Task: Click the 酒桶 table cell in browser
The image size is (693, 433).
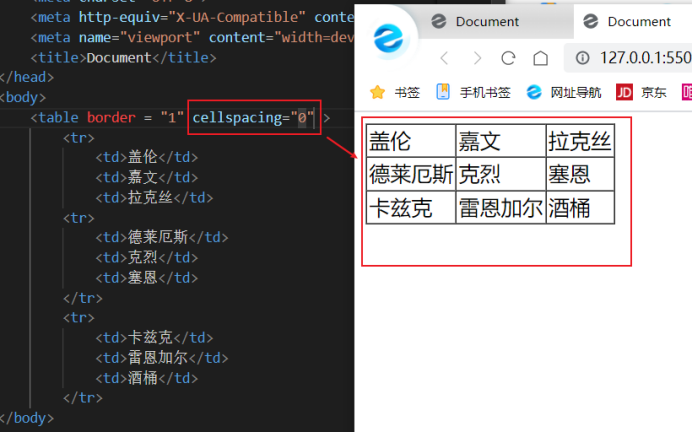Action: 580,207
